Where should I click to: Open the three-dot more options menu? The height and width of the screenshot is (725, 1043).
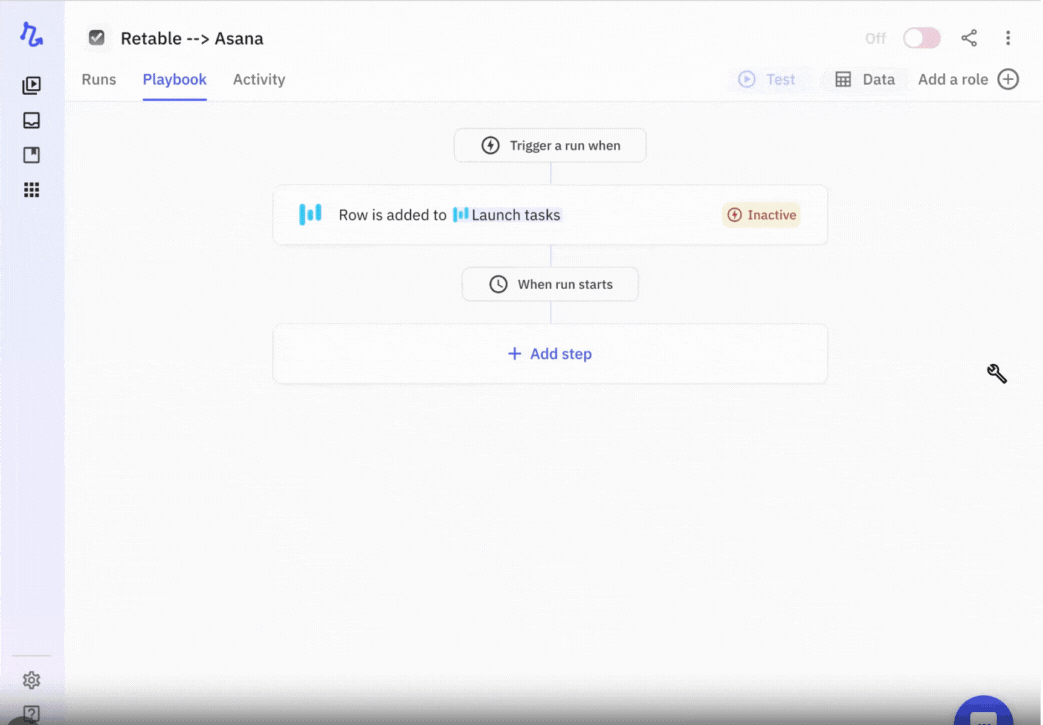[x=1008, y=38]
